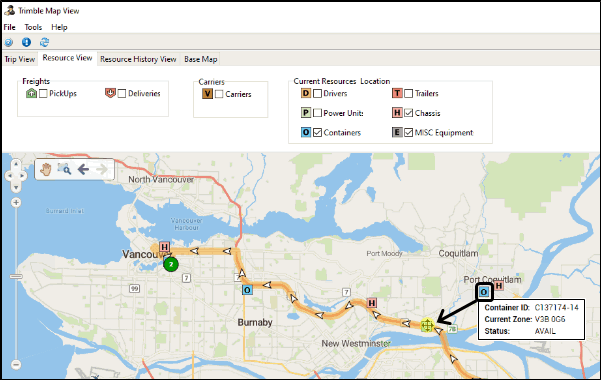Image resolution: width=601 pixels, height=380 pixels.
Task: Open the blue info icon in toolbar
Action: 26,42
